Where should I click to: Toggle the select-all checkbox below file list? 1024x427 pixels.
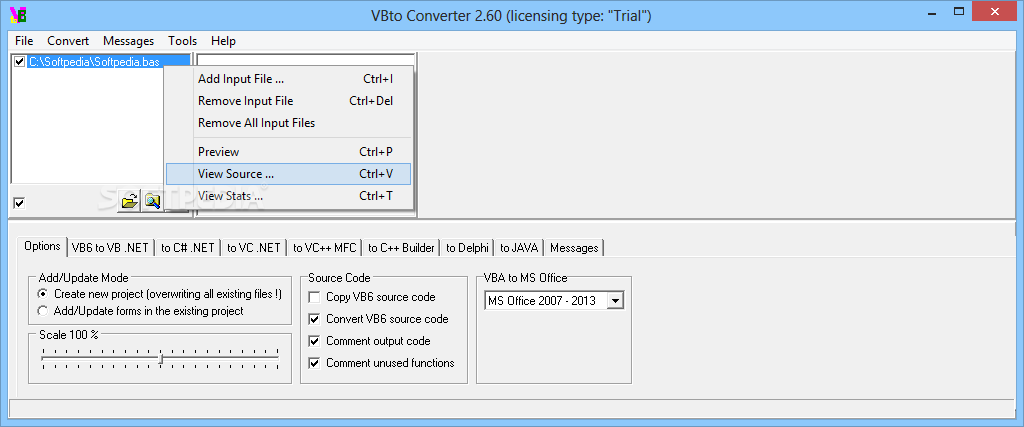tap(19, 203)
